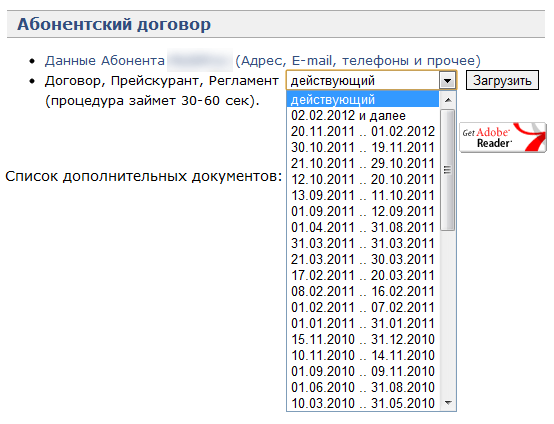Click the dropdown list scroll-down arrow
554x424 pixels.
point(448,402)
